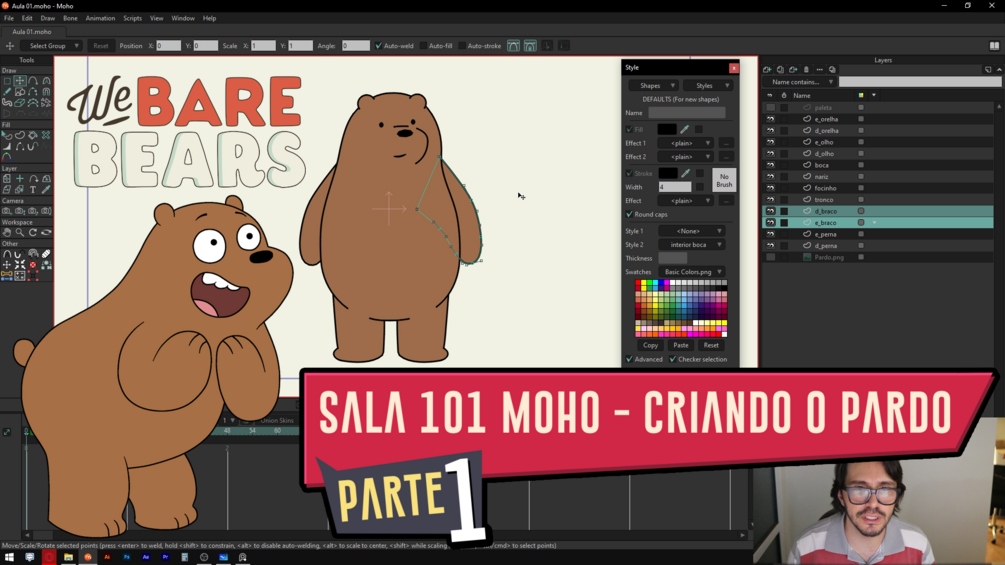Click the Reset button in tool options

coord(101,45)
